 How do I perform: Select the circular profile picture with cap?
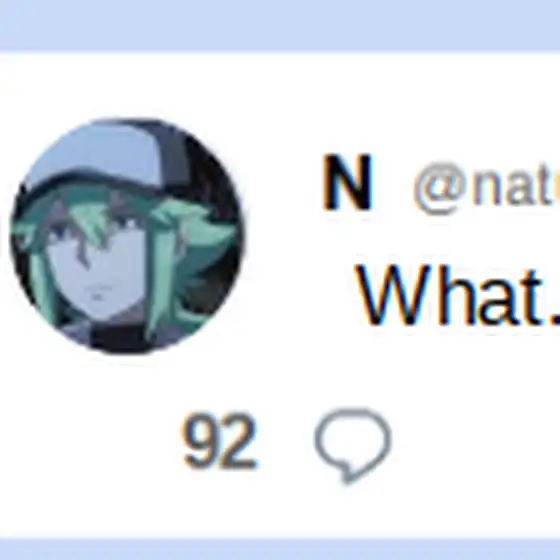click(x=128, y=236)
